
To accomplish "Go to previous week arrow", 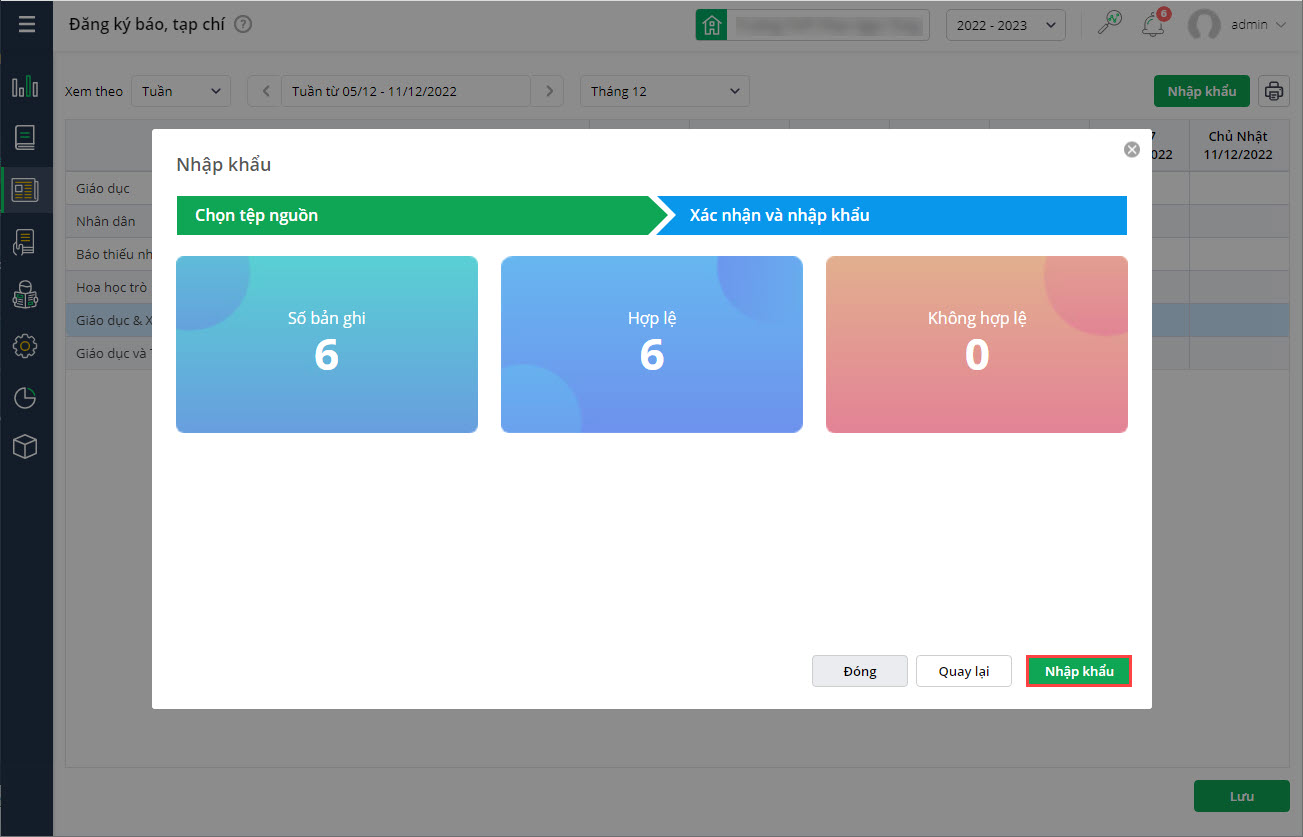I will click(265, 91).
